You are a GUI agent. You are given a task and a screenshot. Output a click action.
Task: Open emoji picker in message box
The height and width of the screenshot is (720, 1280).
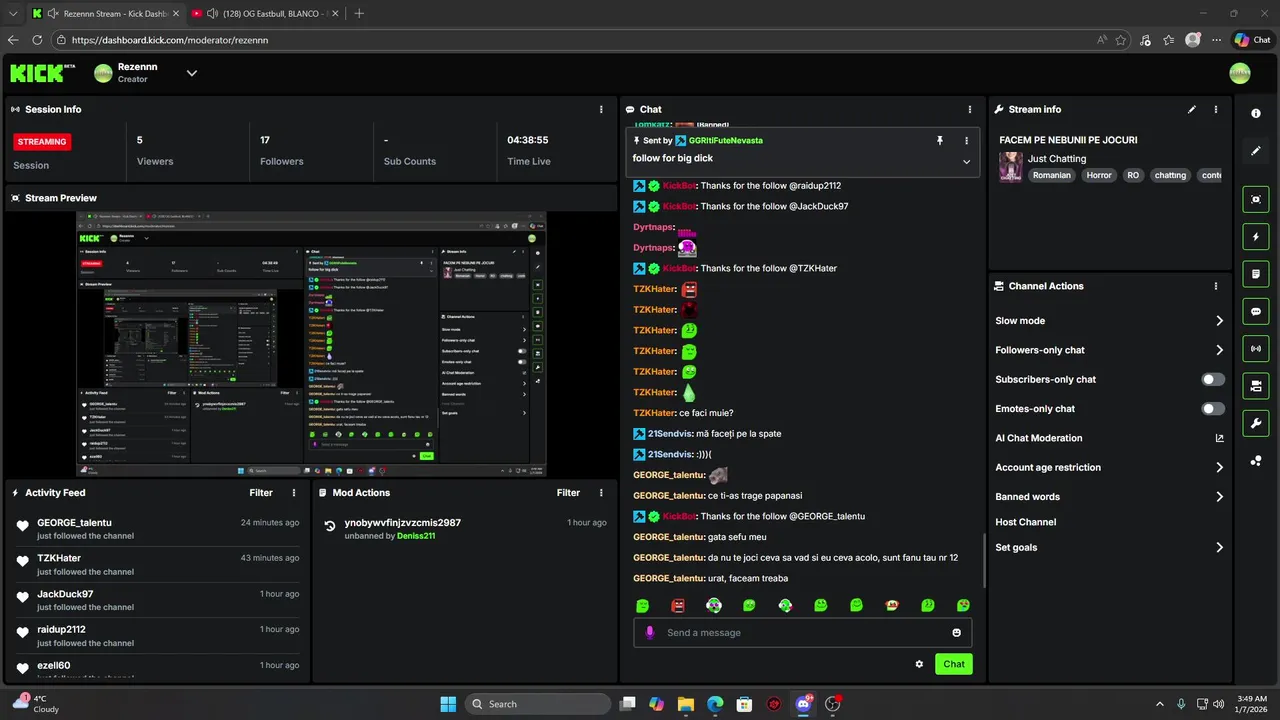coord(956,632)
